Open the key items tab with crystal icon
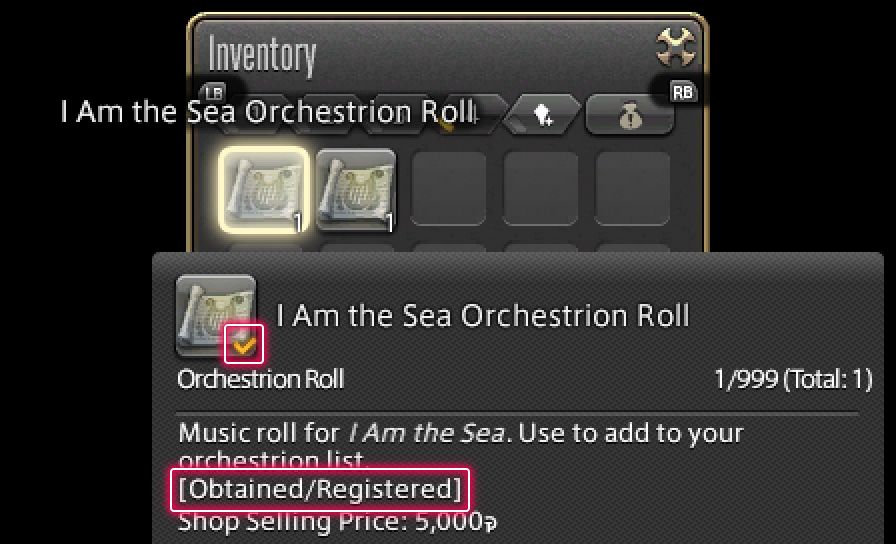The width and height of the screenshot is (896, 544). (x=541, y=116)
